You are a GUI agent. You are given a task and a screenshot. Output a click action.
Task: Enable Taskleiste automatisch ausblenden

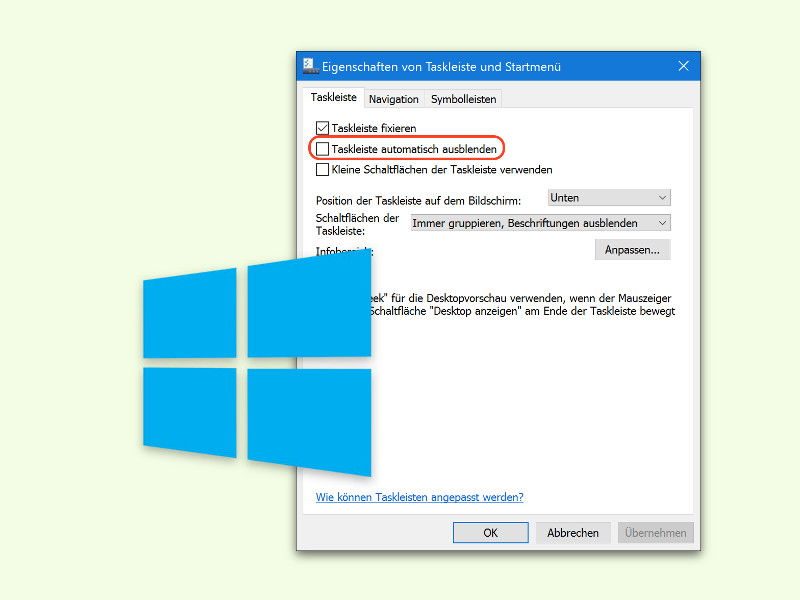[x=322, y=149]
